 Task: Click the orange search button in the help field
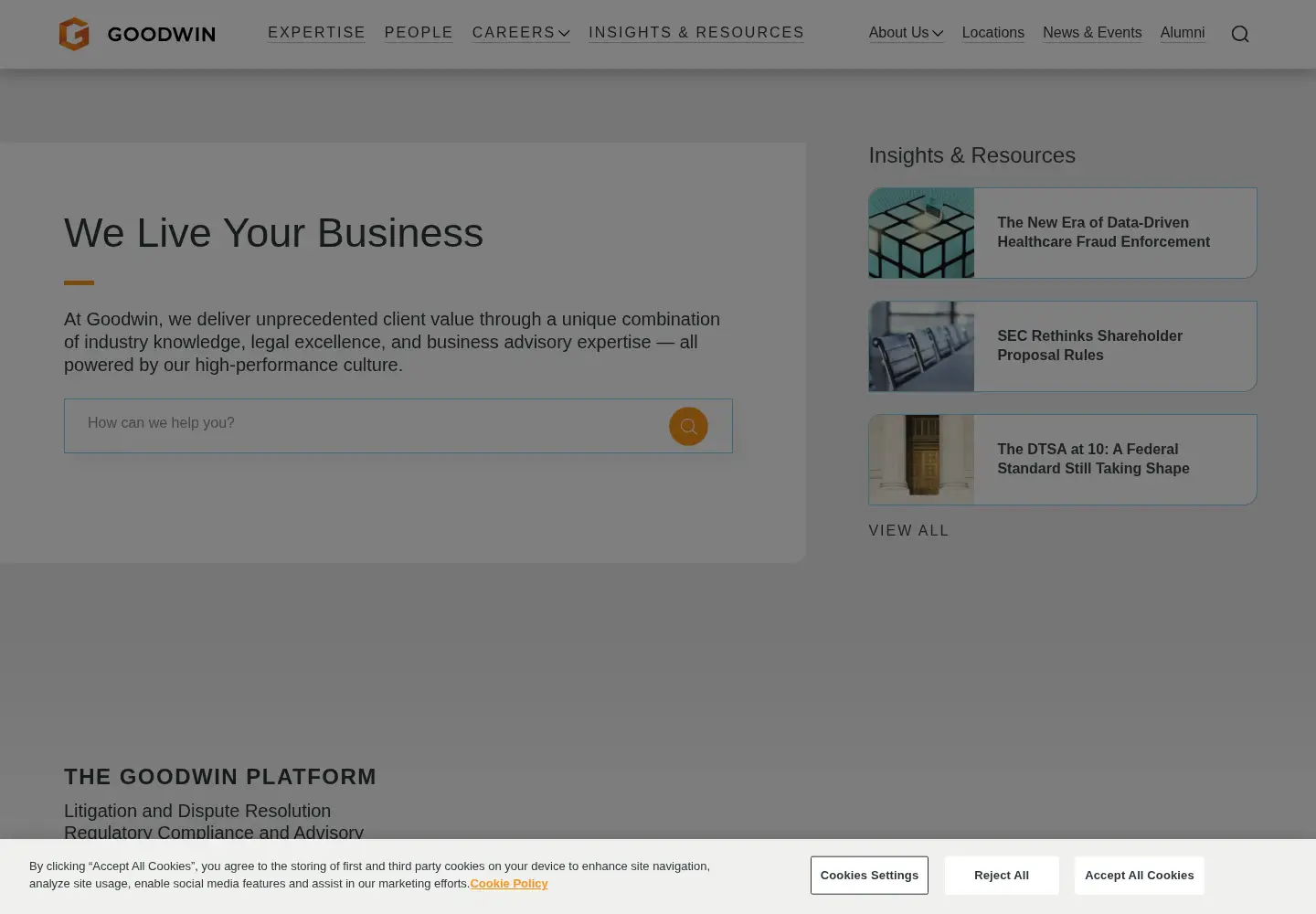point(688,426)
